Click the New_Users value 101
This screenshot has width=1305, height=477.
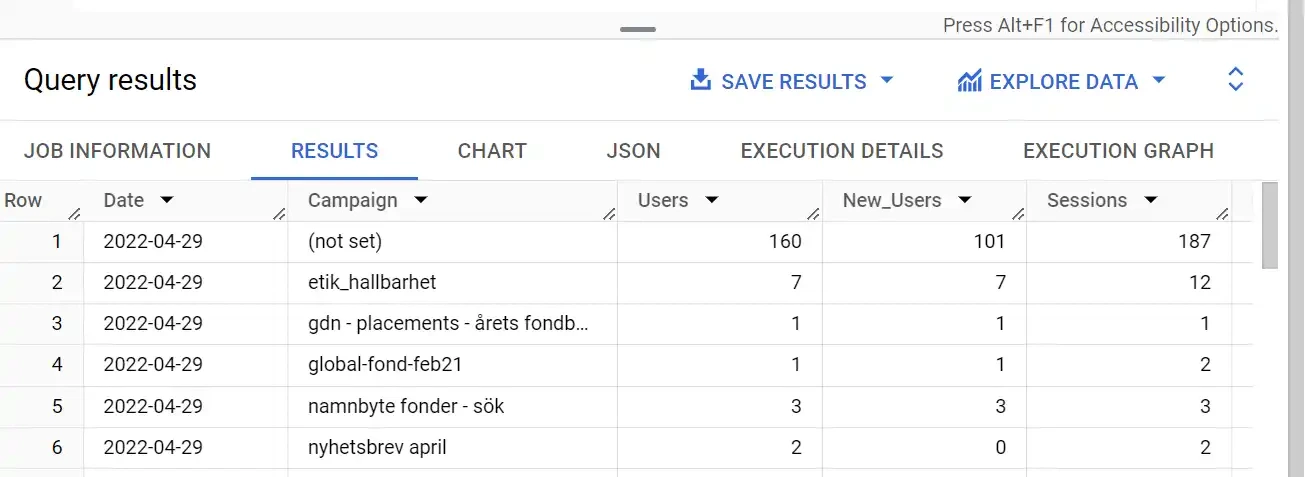(x=989, y=241)
